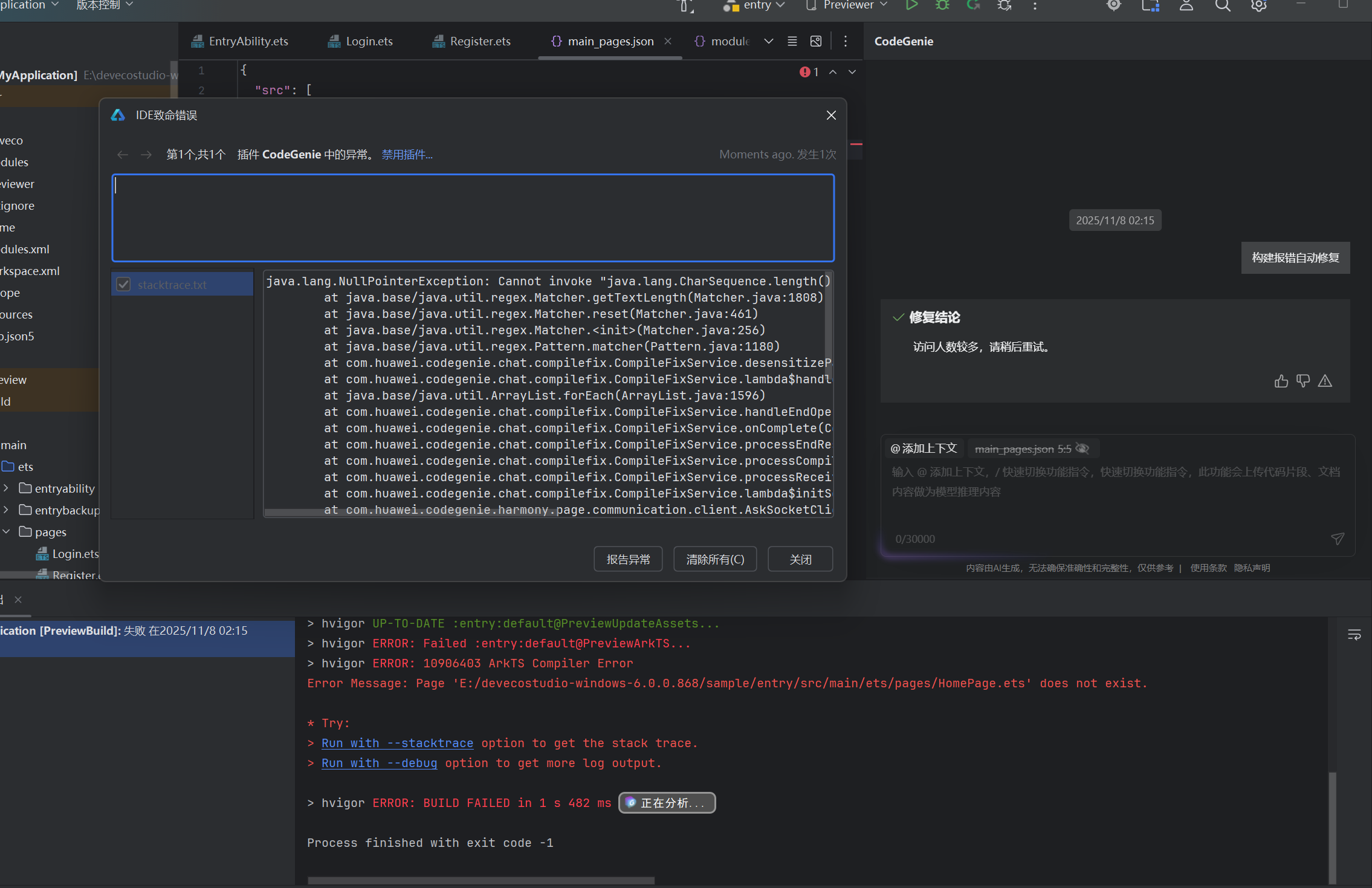Click the horizontal scrollbar in build output

(x=481, y=880)
